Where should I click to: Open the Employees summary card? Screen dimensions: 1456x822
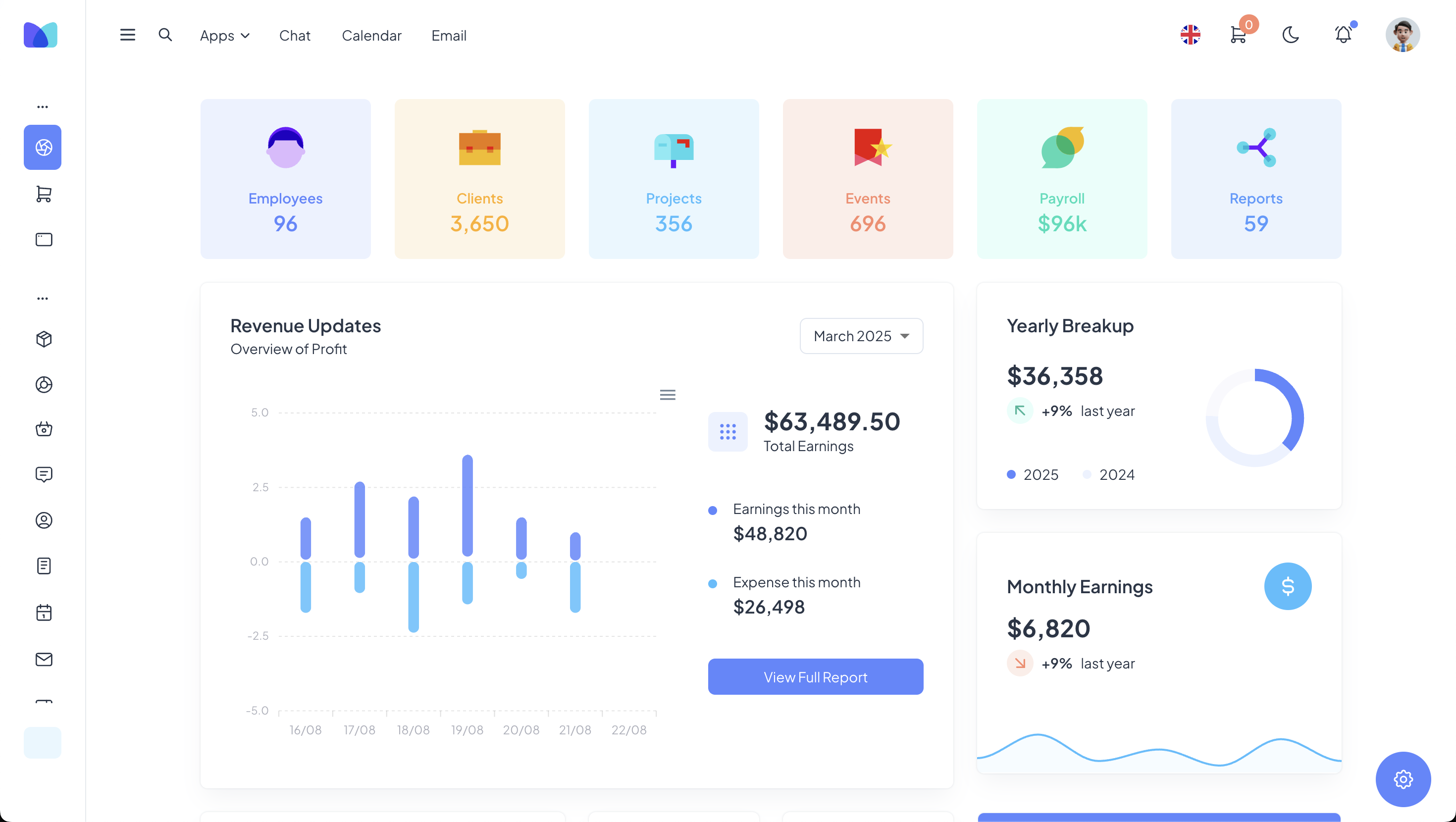click(x=285, y=179)
